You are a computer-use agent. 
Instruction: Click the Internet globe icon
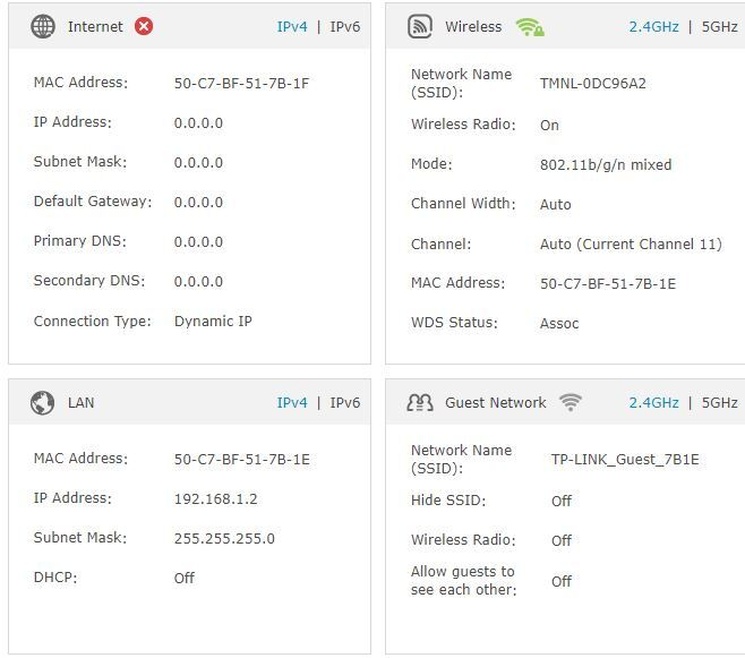coord(43,27)
